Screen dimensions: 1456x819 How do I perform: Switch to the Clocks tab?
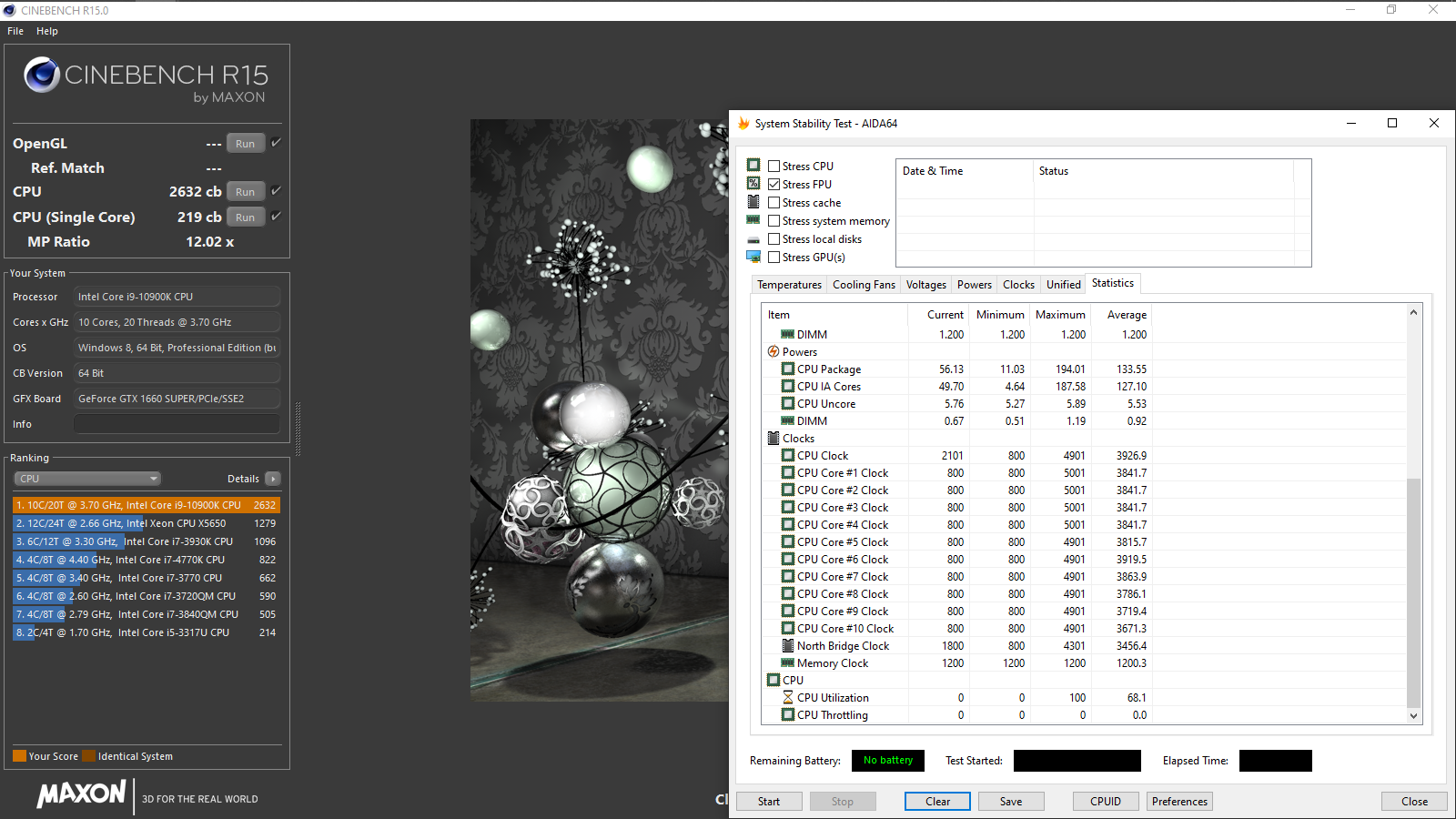tap(1018, 285)
